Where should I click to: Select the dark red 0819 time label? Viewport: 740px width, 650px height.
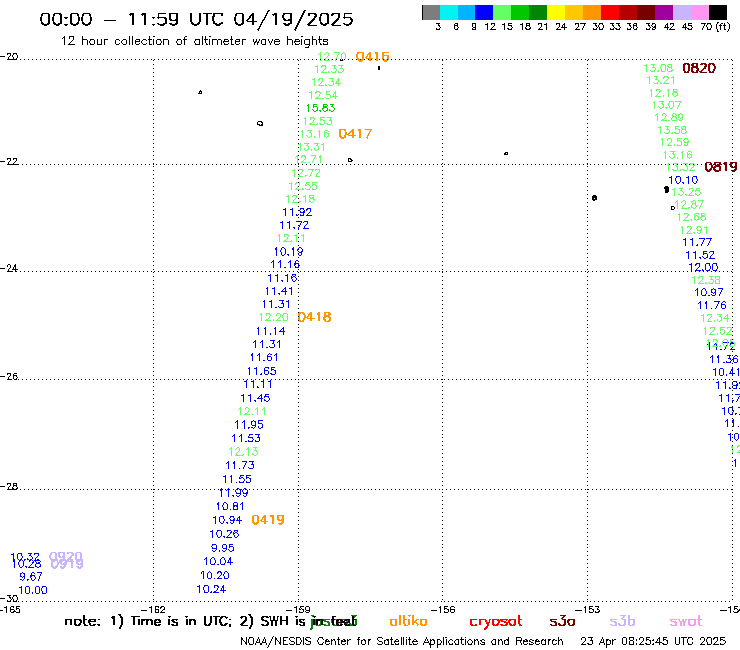(721, 167)
